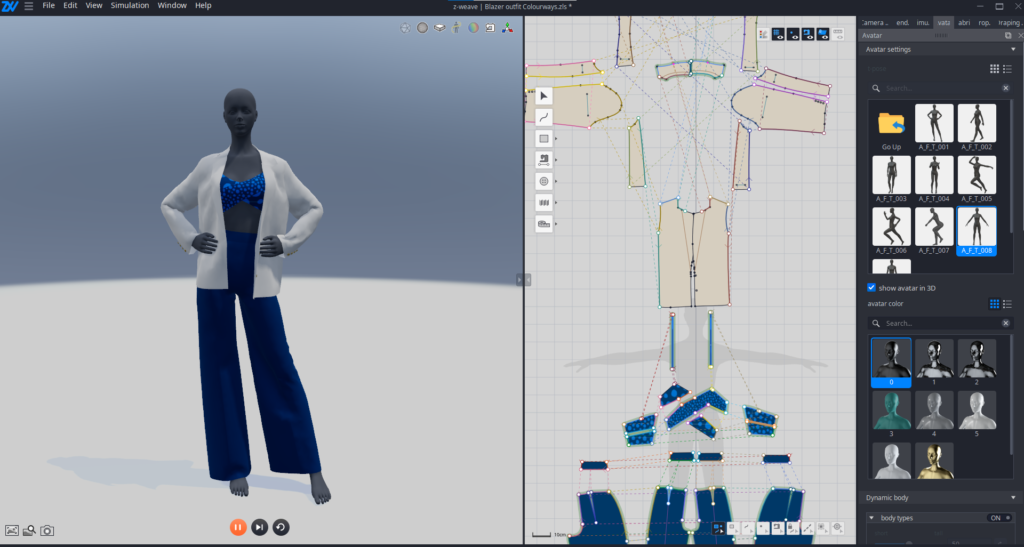Viewport: 1024px width, 547px height.
Task: Pause the simulation
Action: [x=238, y=527]
